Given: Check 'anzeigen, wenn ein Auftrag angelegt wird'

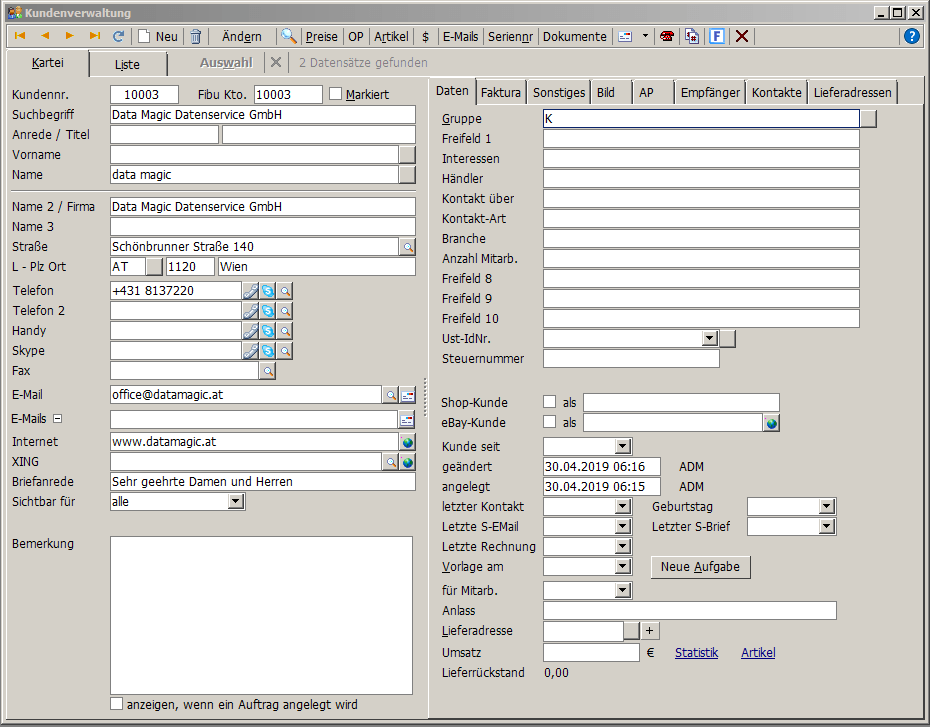Looking at the screenshot, I should (117, 704).
